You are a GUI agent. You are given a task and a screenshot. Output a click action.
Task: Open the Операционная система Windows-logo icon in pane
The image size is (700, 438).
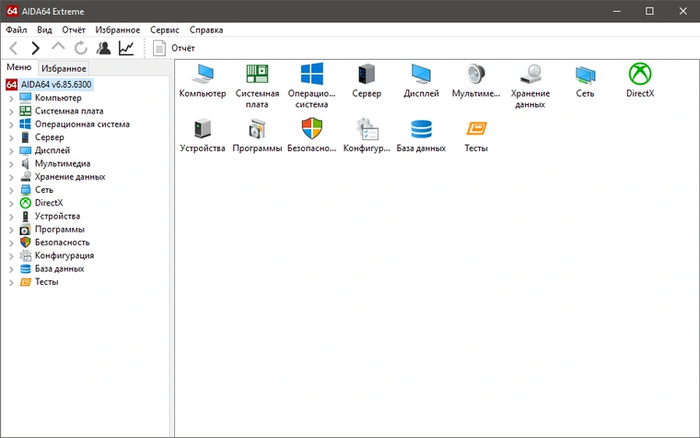coord(312,74)
